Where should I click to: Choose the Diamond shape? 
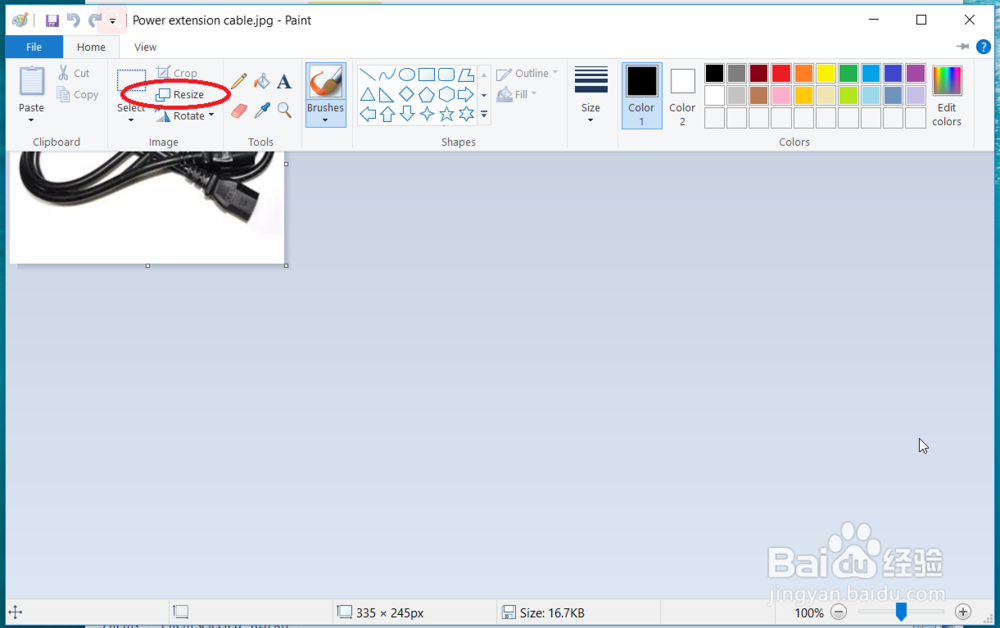pyautogui.click(x=406, y=95)
